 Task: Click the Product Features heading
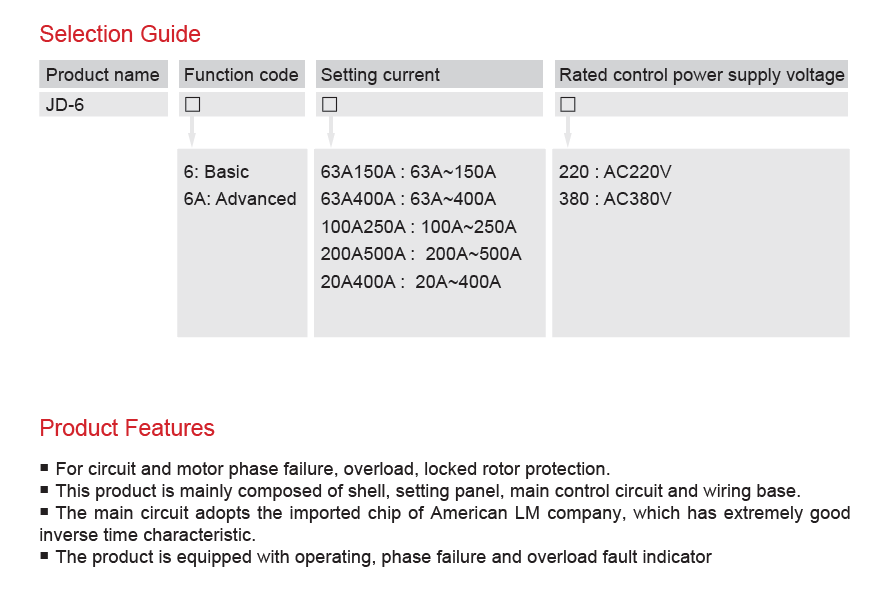127,428
